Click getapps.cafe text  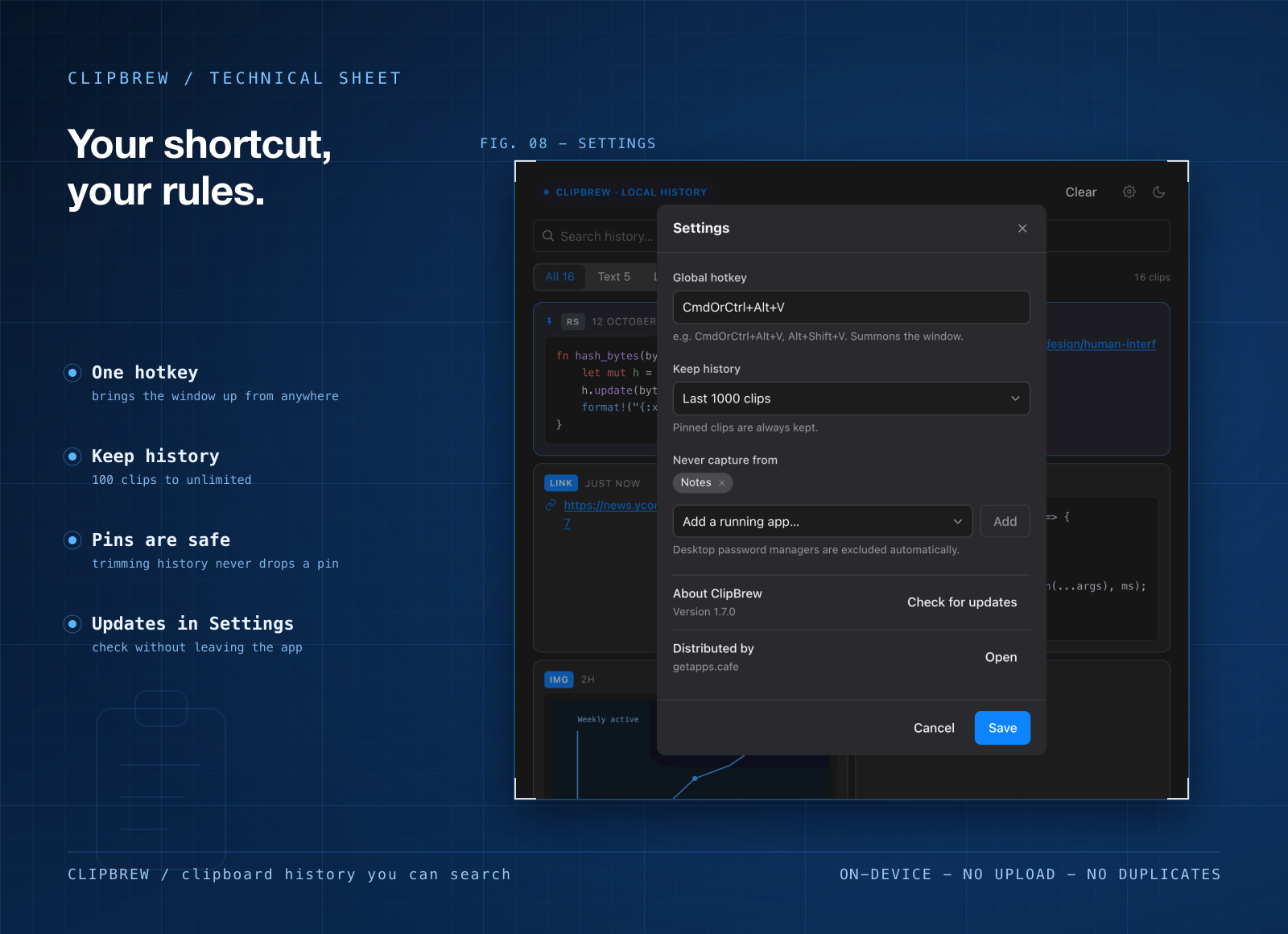(706, 667)
